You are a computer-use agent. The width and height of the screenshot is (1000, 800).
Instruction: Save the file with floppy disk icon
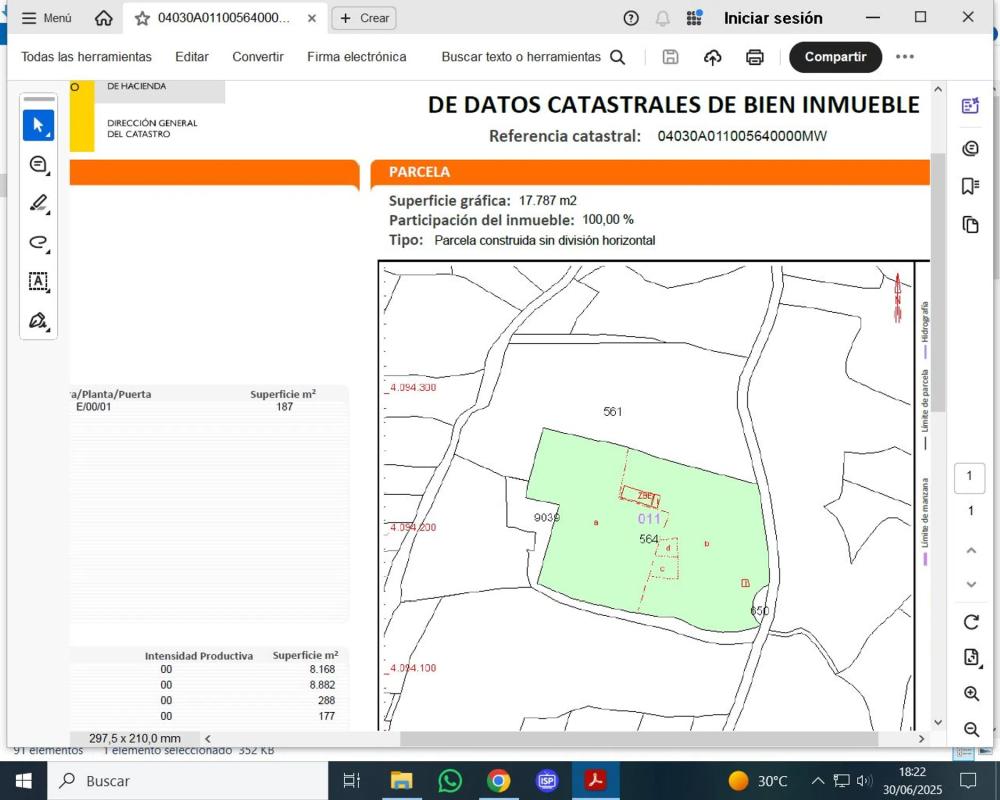[670, 57]
